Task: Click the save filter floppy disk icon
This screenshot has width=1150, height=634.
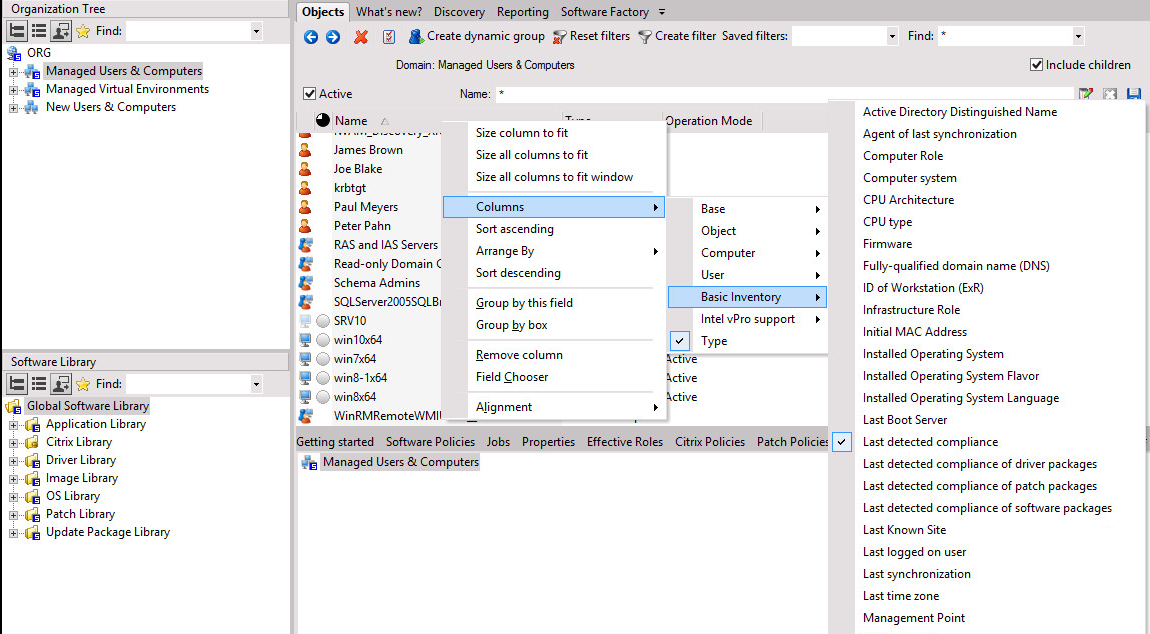Action: pyautogui.click(x=1133, y=94)
